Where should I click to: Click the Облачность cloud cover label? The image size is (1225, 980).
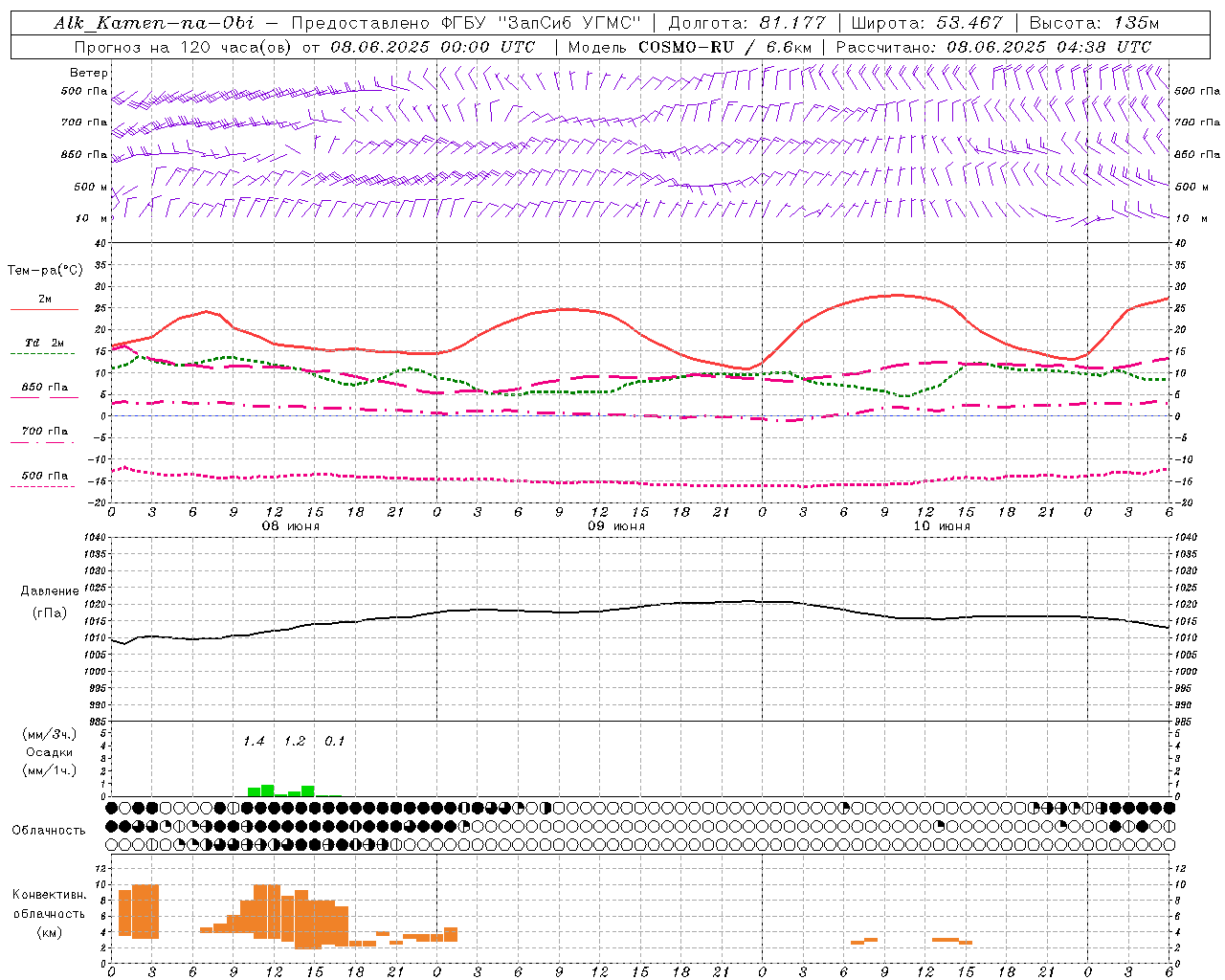click(x=49, y=831)
